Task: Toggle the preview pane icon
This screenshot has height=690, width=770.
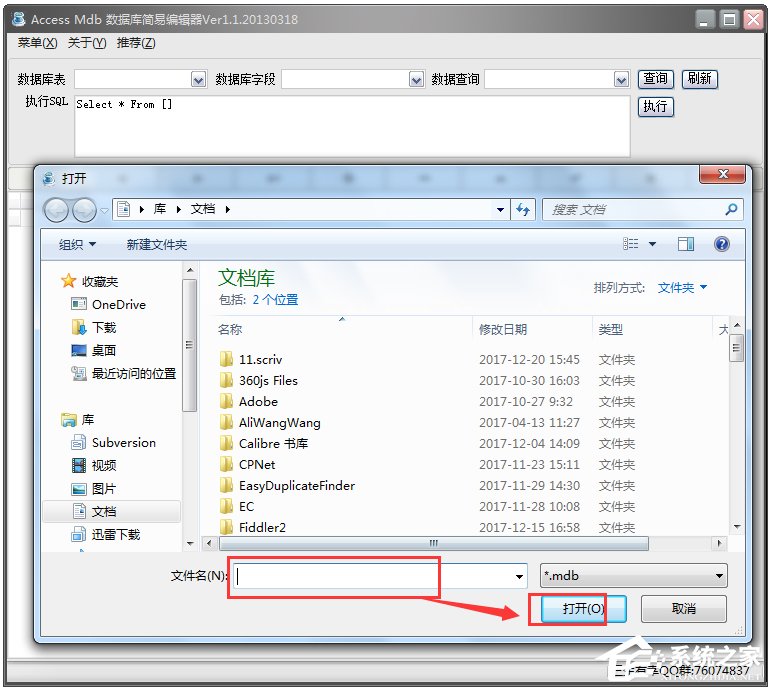Action: pos(686,244)
